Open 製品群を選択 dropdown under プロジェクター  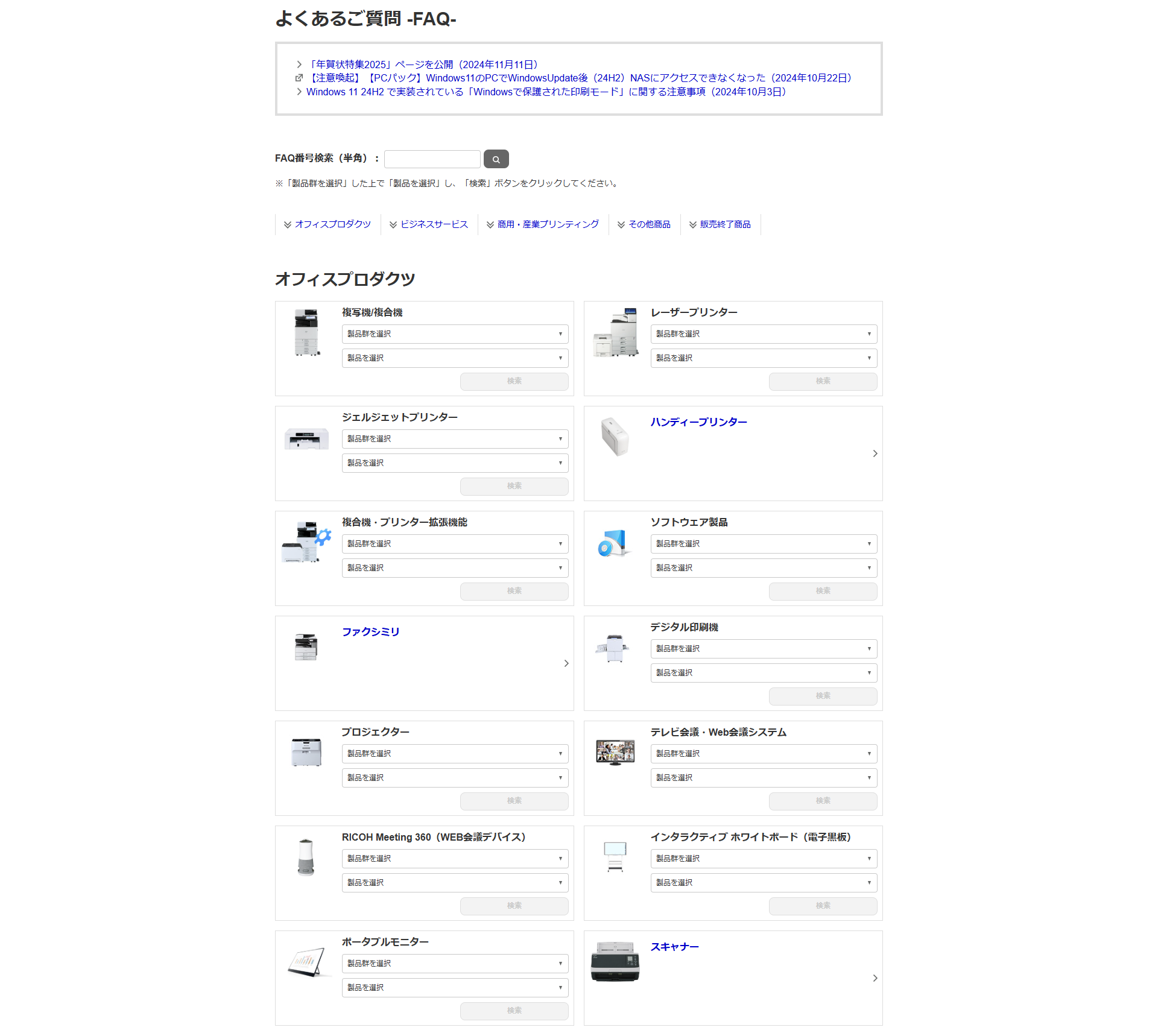pyautogui.click(x=455, y=754)
